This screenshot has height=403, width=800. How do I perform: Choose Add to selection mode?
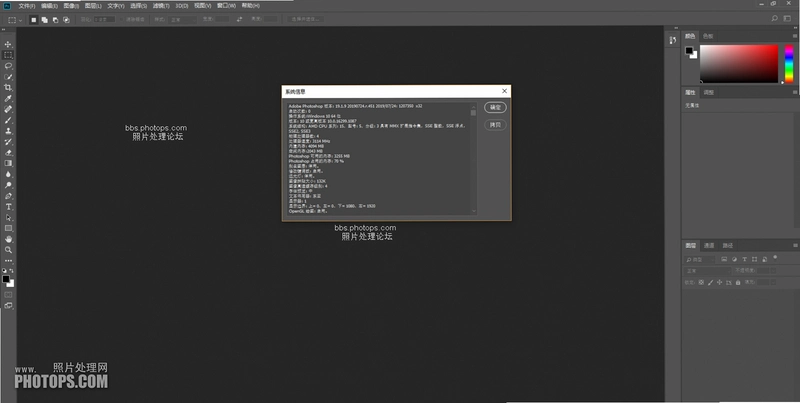45,20
